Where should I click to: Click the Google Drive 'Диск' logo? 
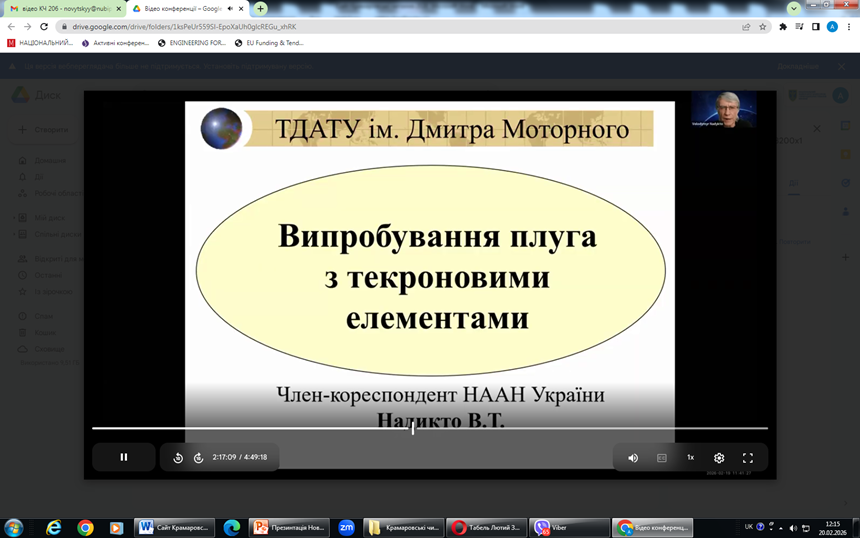tap(36, 95)
